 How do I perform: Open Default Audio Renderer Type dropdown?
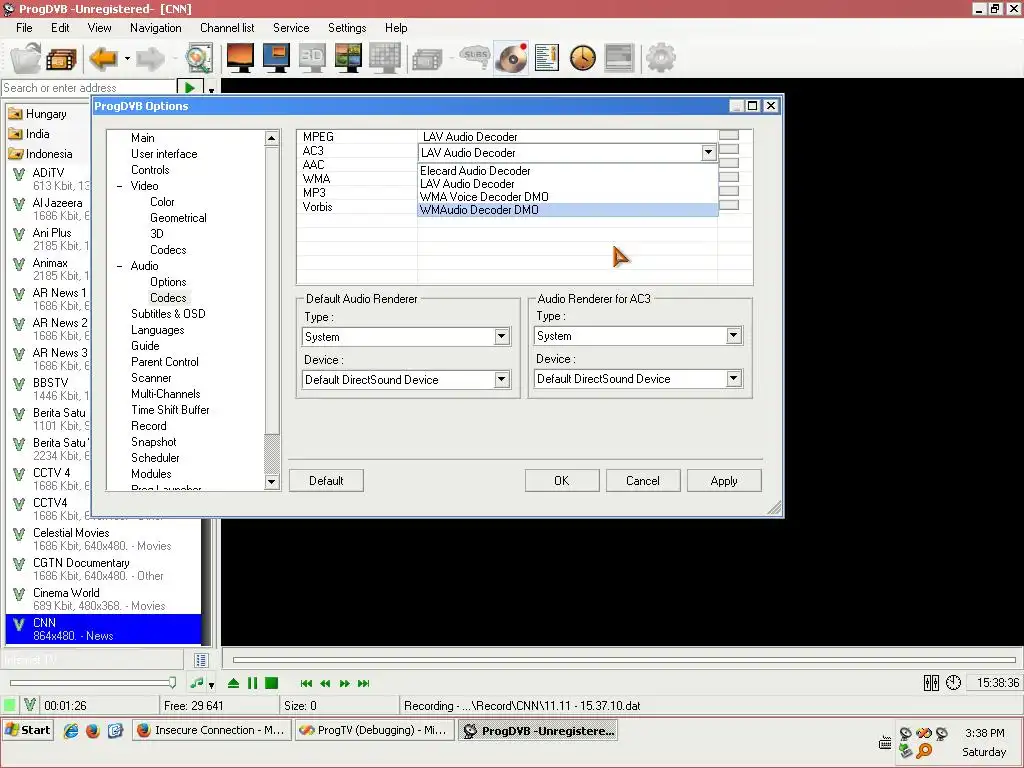[502, 336]
